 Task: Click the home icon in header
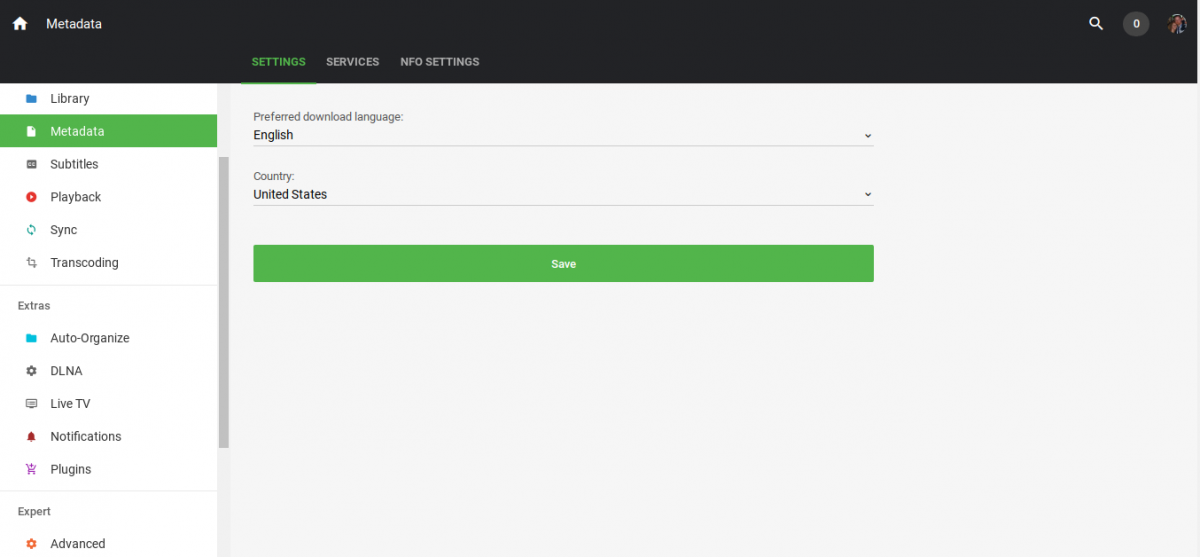[20, 24]
